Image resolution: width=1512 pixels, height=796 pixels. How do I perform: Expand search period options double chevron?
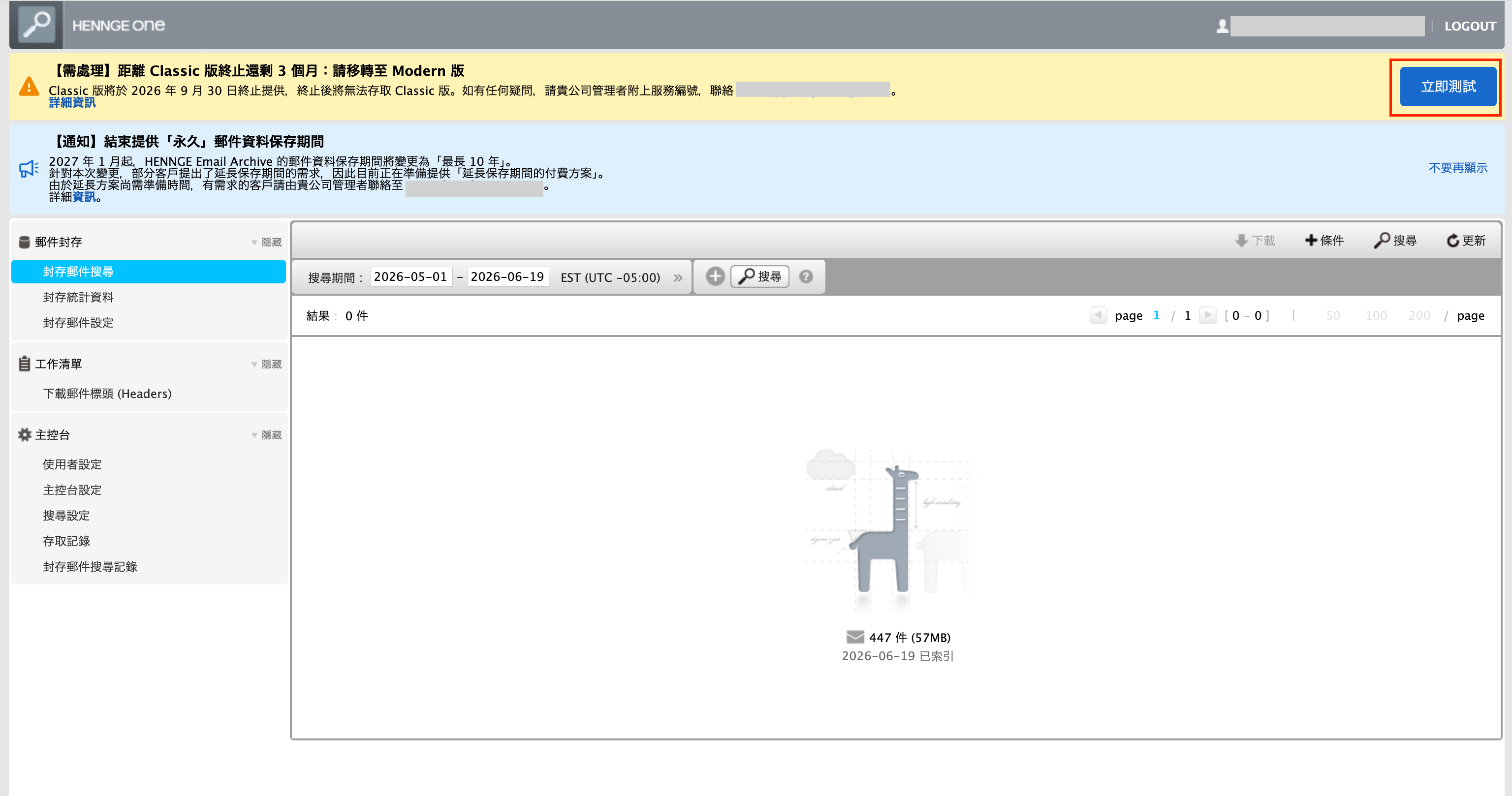(678, 277)
